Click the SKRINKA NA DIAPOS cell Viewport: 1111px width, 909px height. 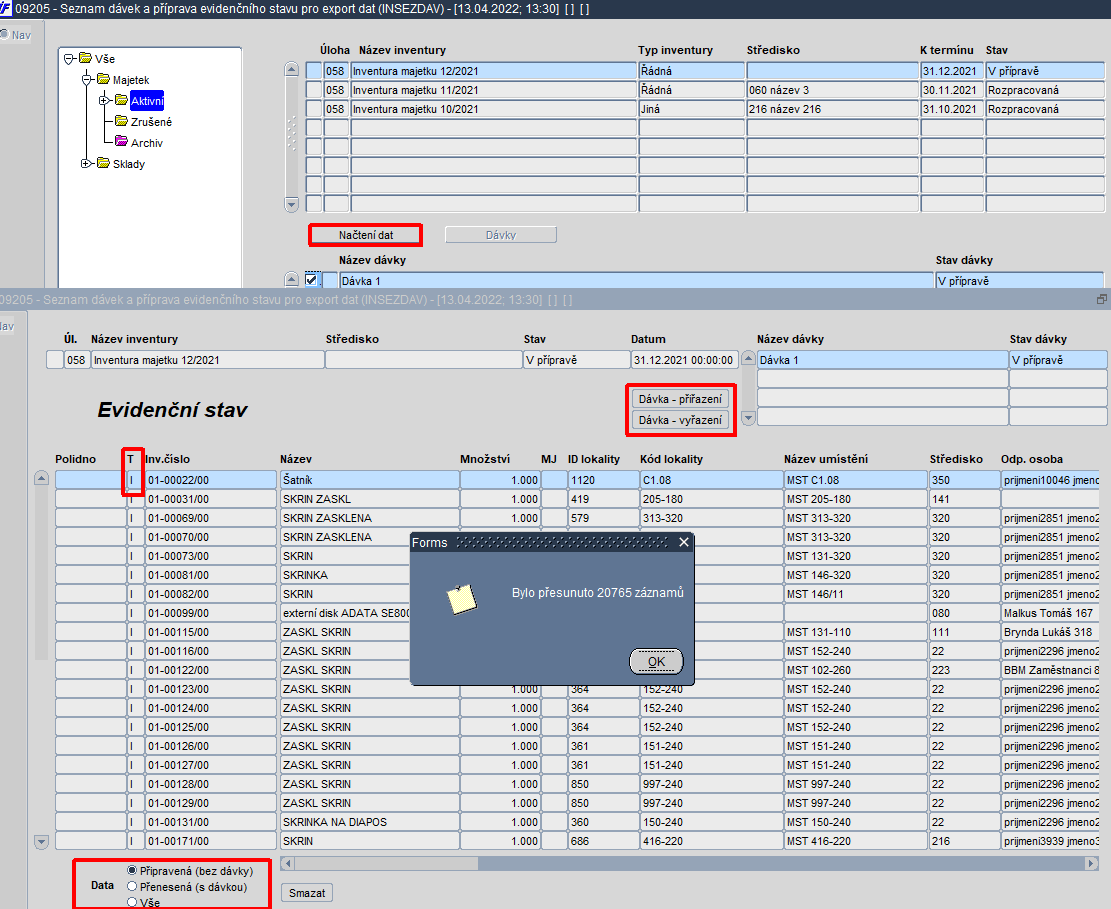369,822
